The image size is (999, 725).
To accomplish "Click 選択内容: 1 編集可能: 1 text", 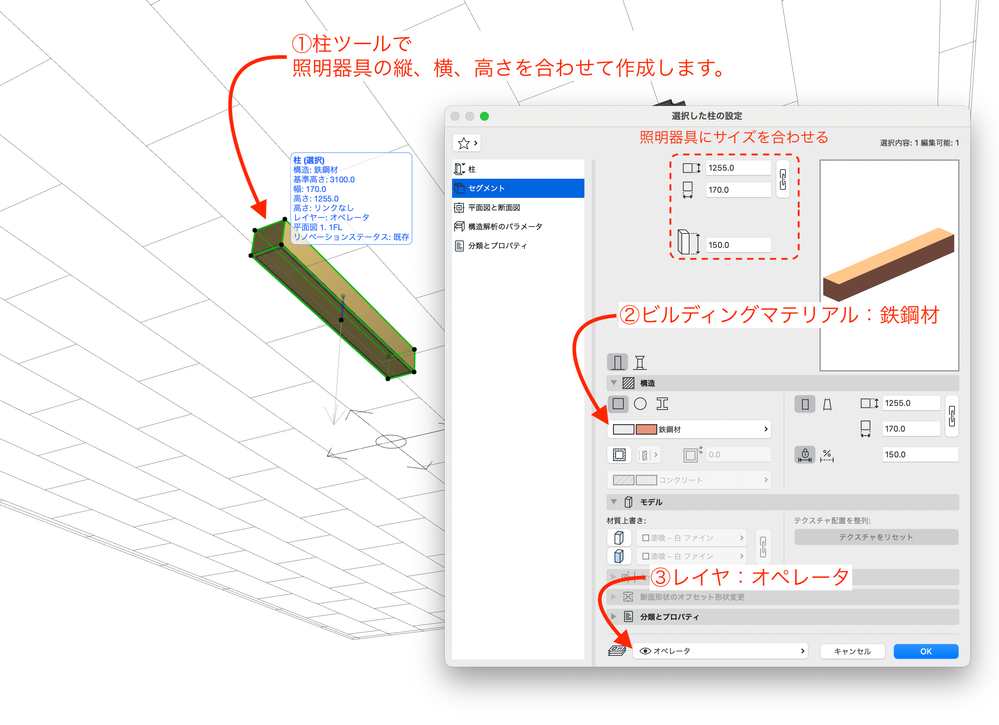I will click(919, 143).
